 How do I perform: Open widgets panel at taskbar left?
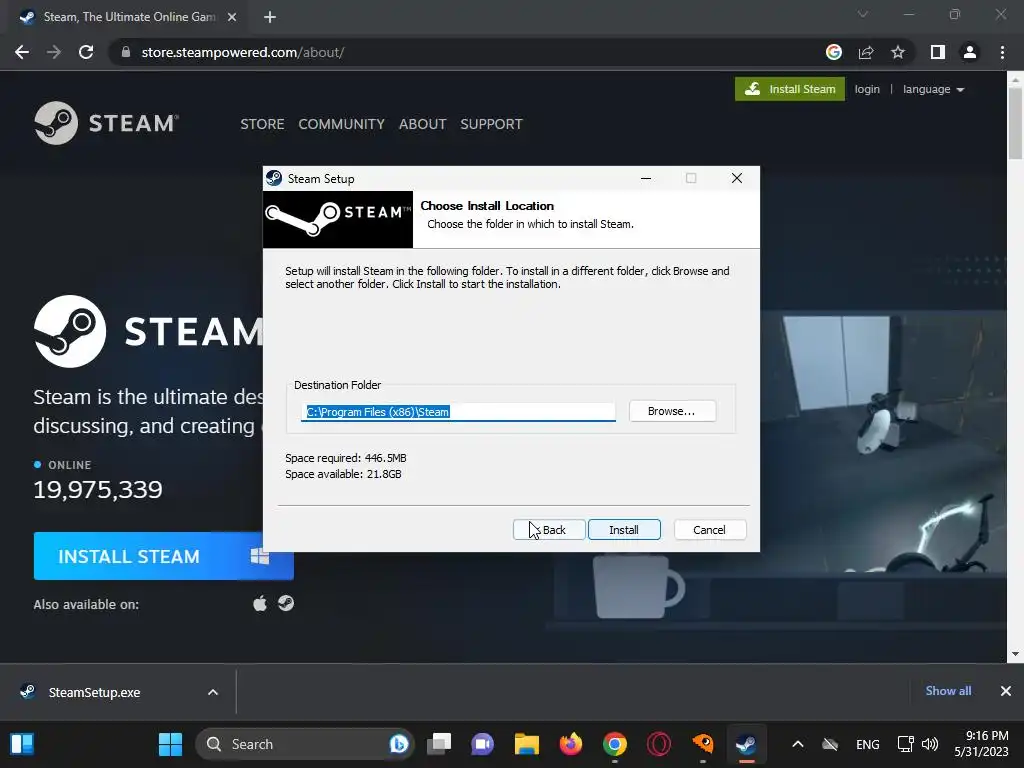coord(22,744)
